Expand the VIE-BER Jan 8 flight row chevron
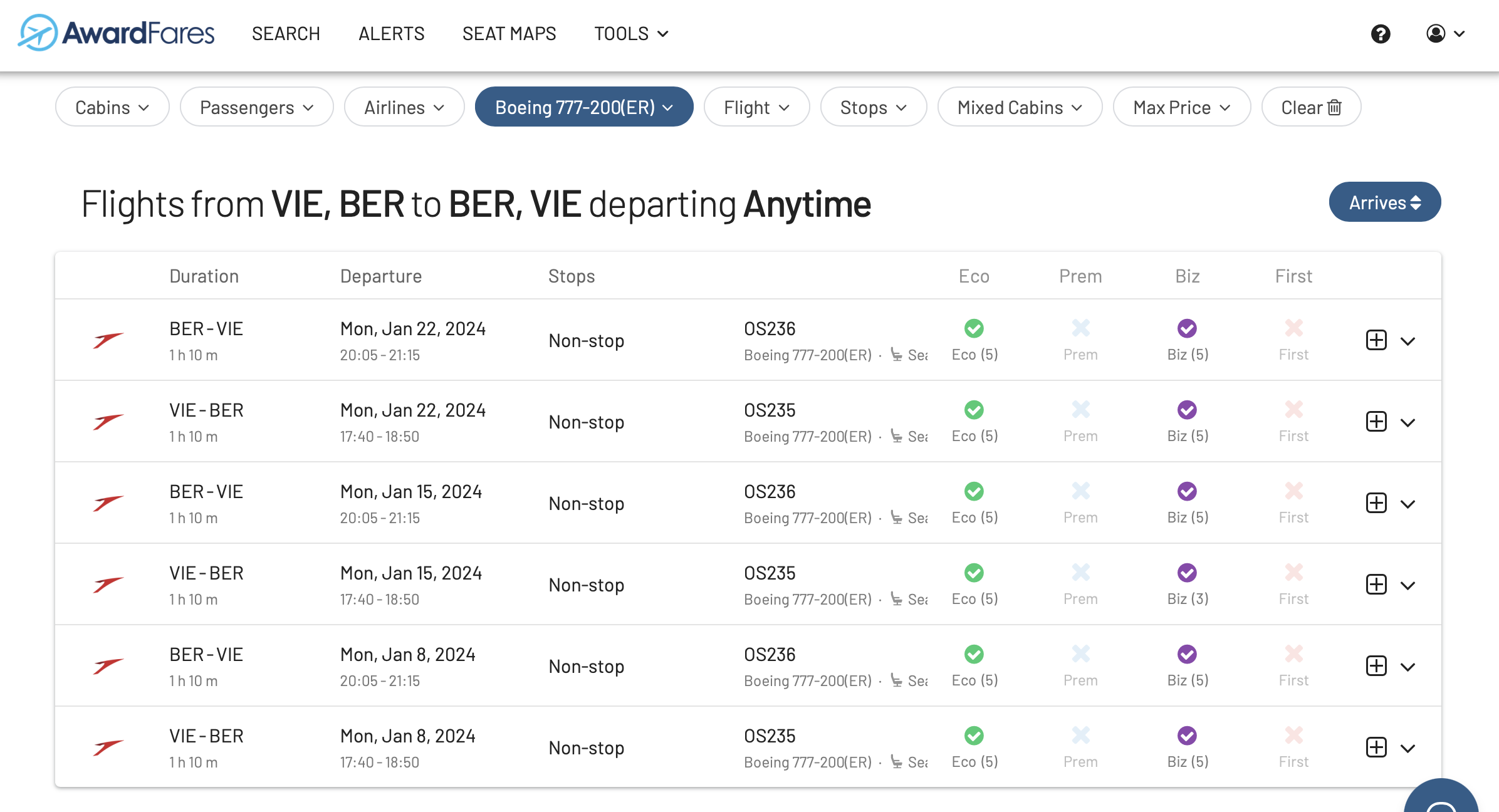 1408,748
